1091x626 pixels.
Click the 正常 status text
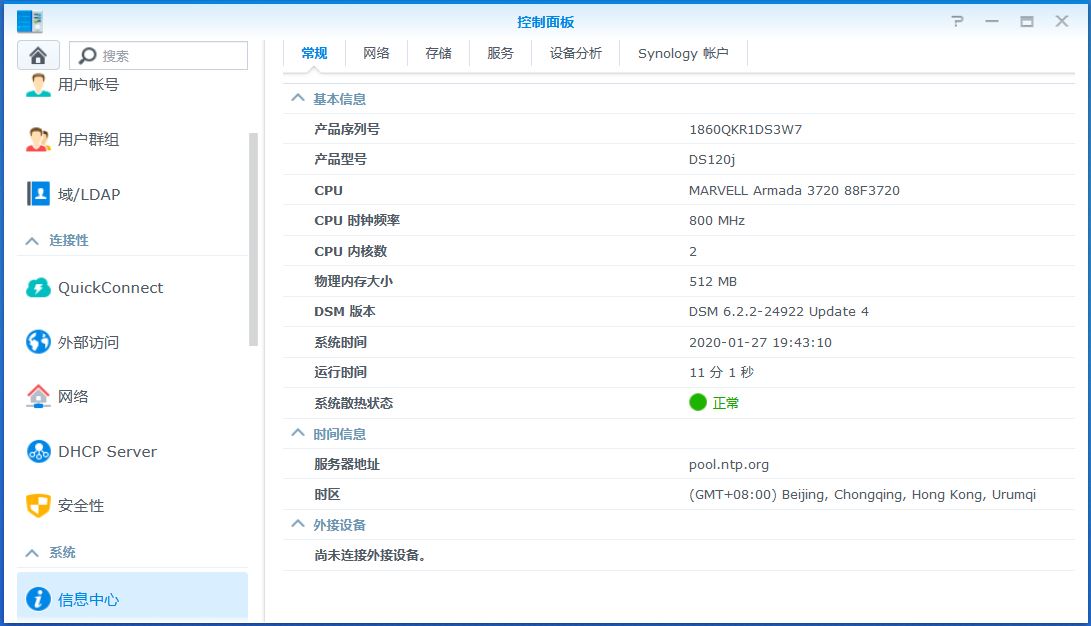pos(726,403)
